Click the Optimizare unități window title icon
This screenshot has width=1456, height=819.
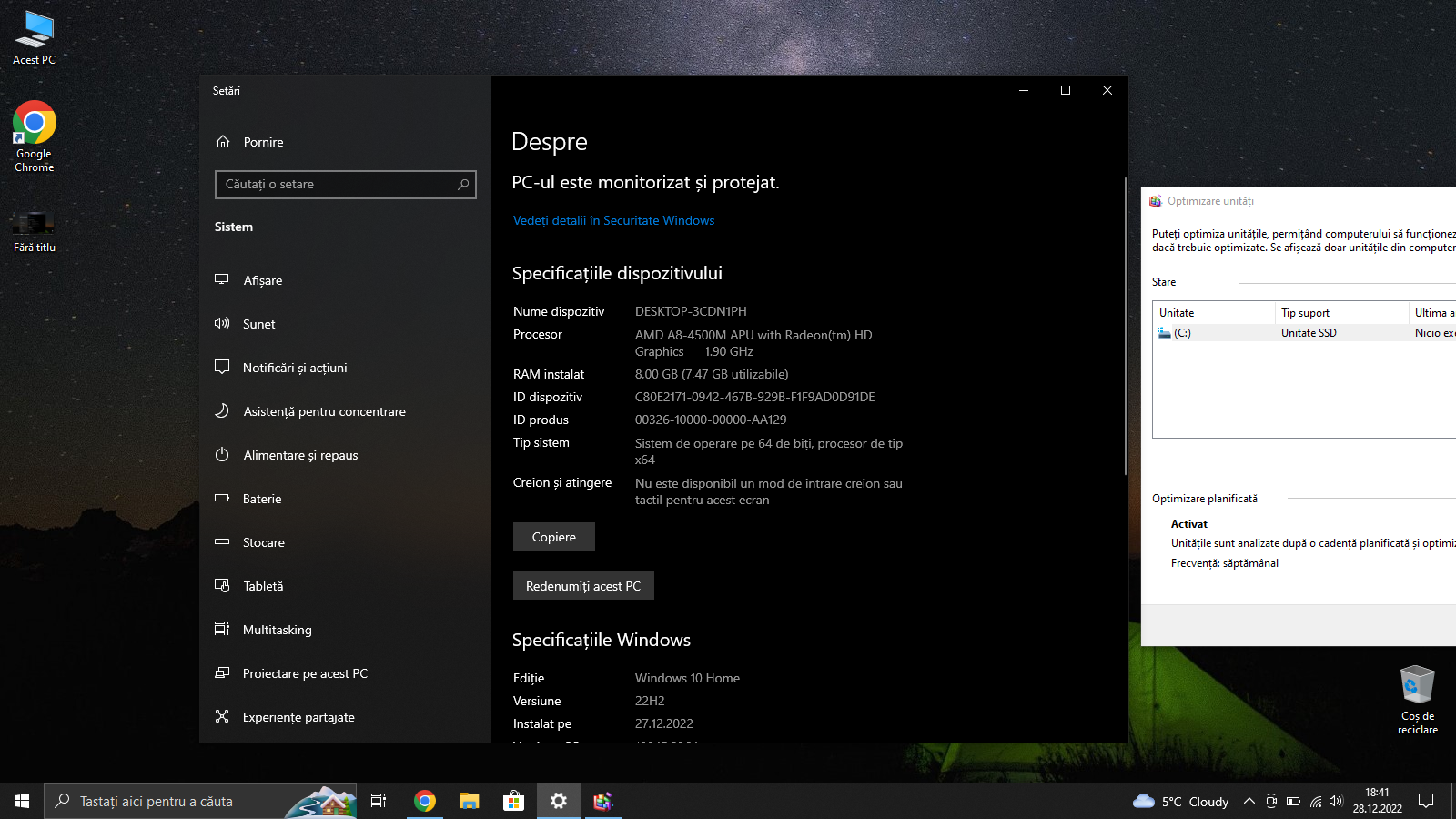point(1156,201)
